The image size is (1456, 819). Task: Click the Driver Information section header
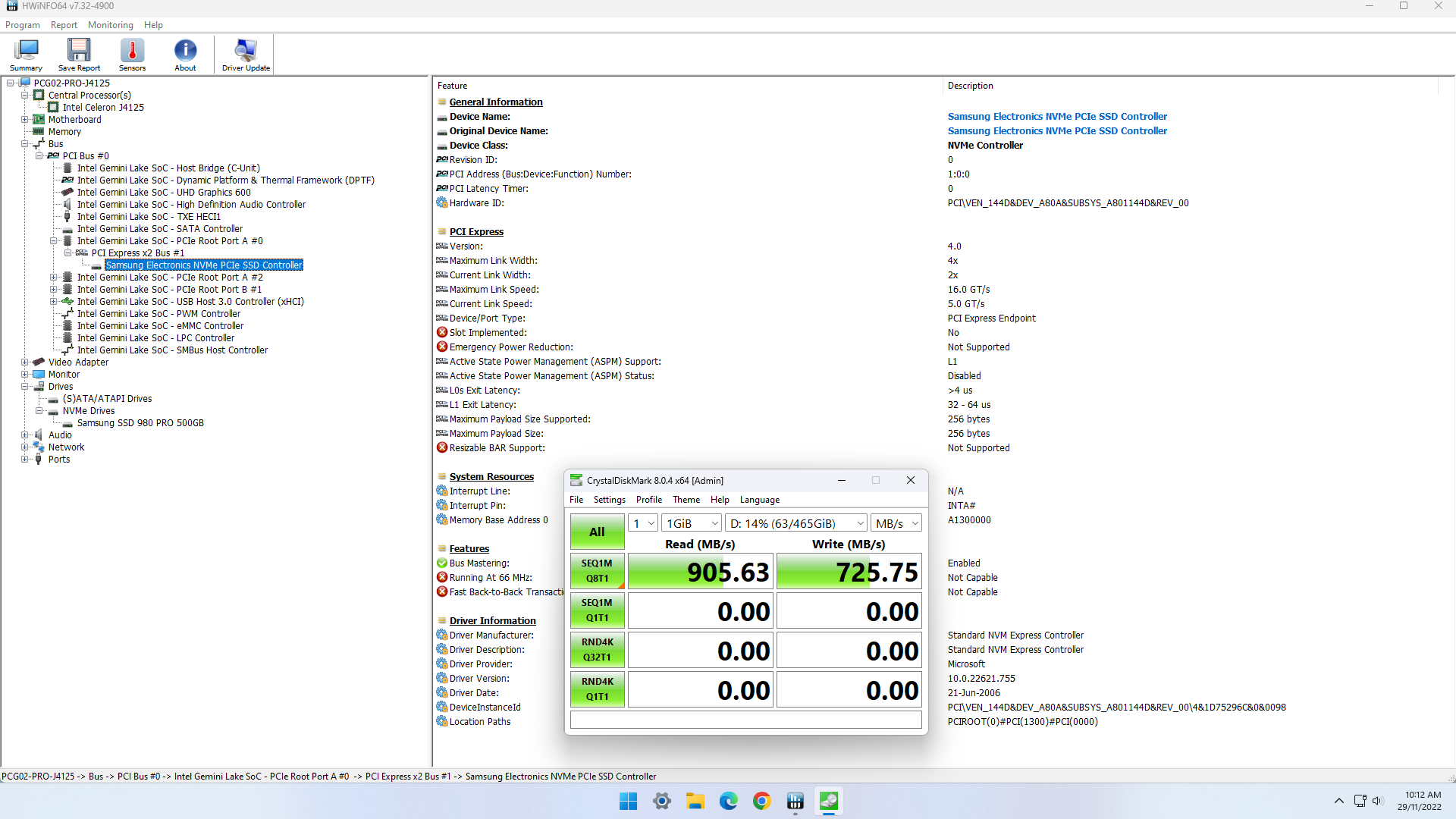coord(492,621)
